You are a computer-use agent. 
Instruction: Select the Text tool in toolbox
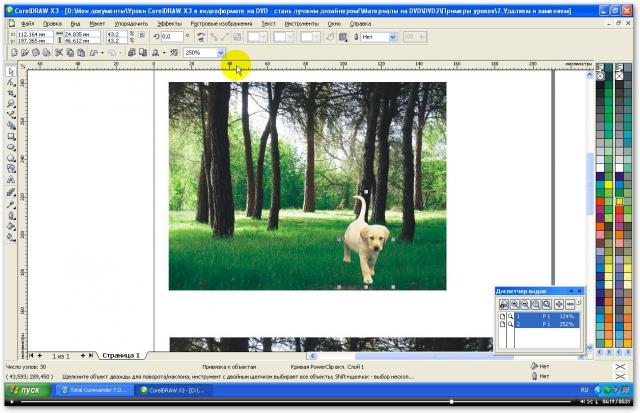point(11,181)
